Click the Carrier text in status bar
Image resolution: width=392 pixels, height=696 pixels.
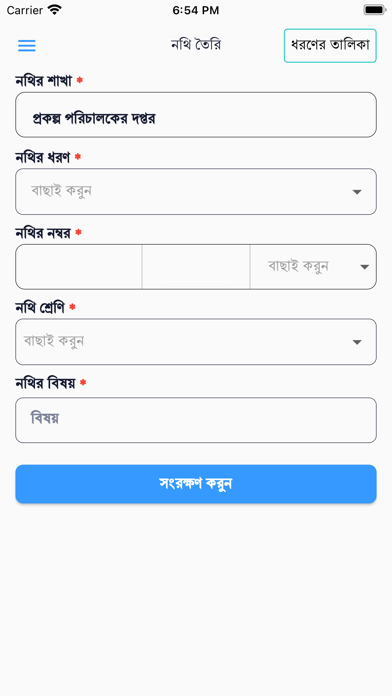25,10
